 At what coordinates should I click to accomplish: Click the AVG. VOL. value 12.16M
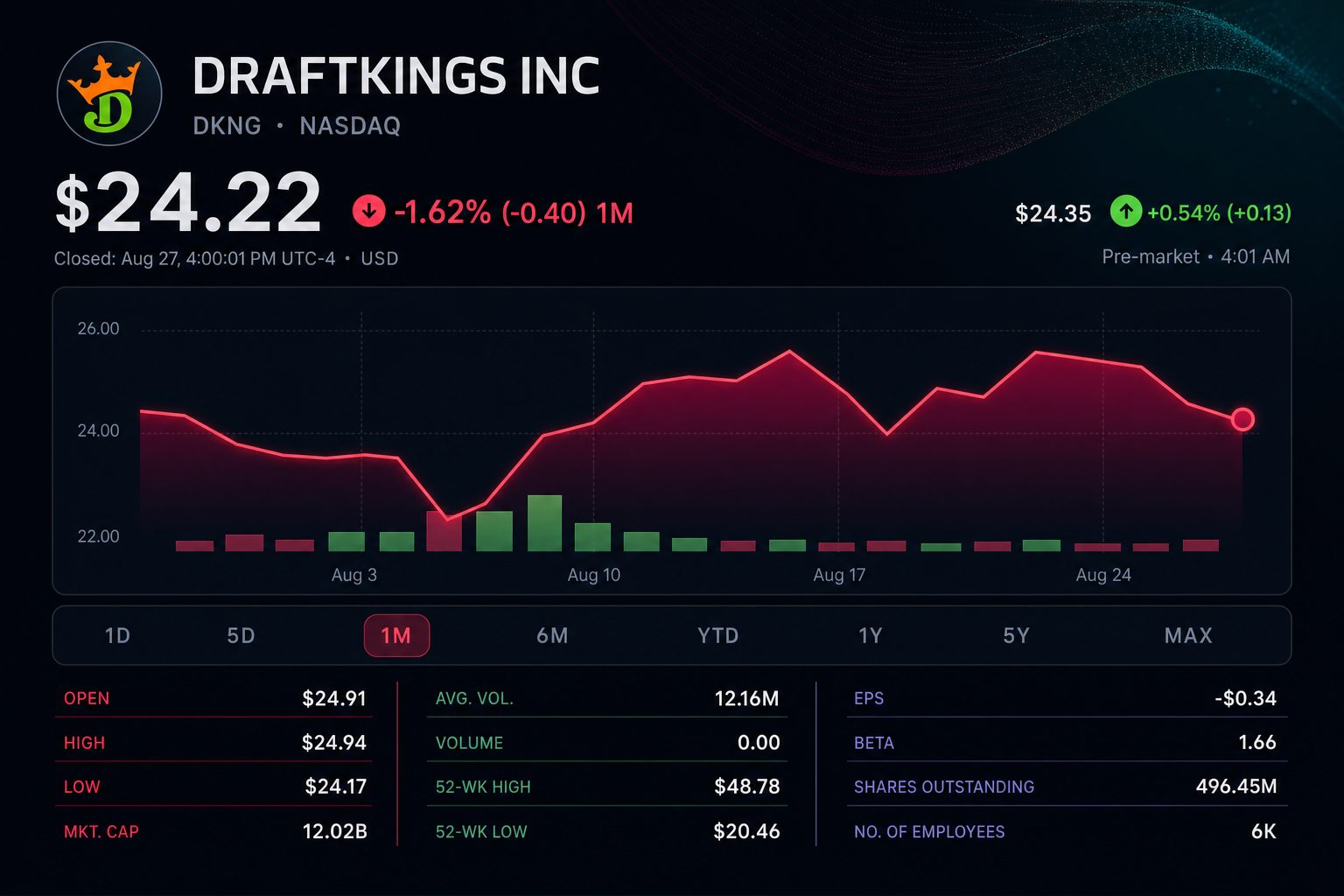[746, 698]
